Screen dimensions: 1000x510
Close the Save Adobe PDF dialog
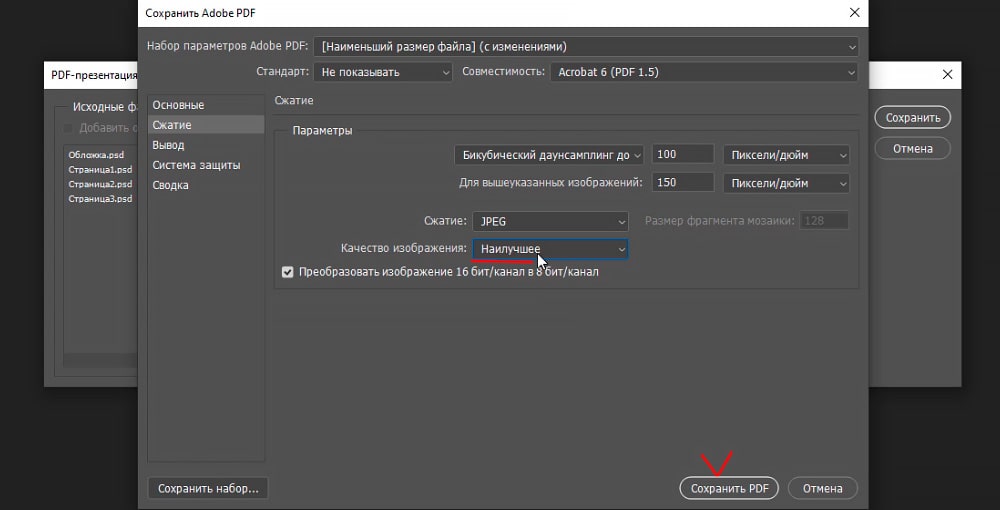[x=853, y=13]
